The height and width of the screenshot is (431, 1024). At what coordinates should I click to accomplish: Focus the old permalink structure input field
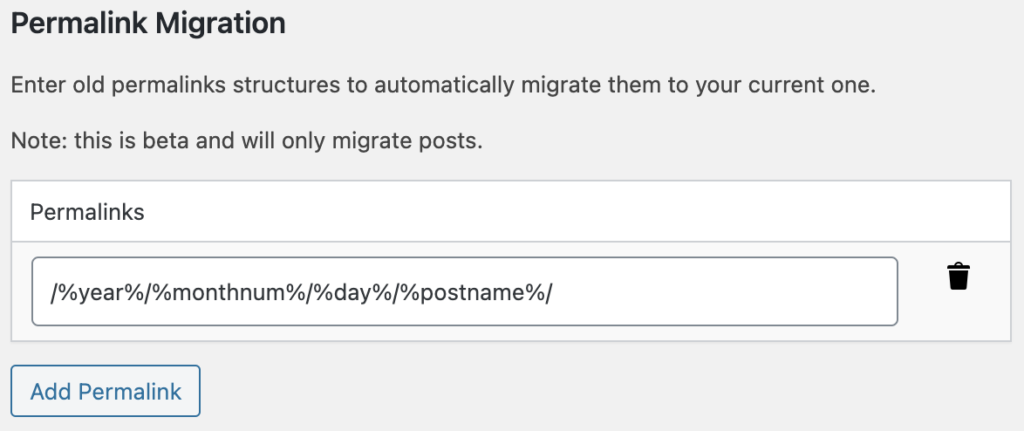tap(464, 292)
